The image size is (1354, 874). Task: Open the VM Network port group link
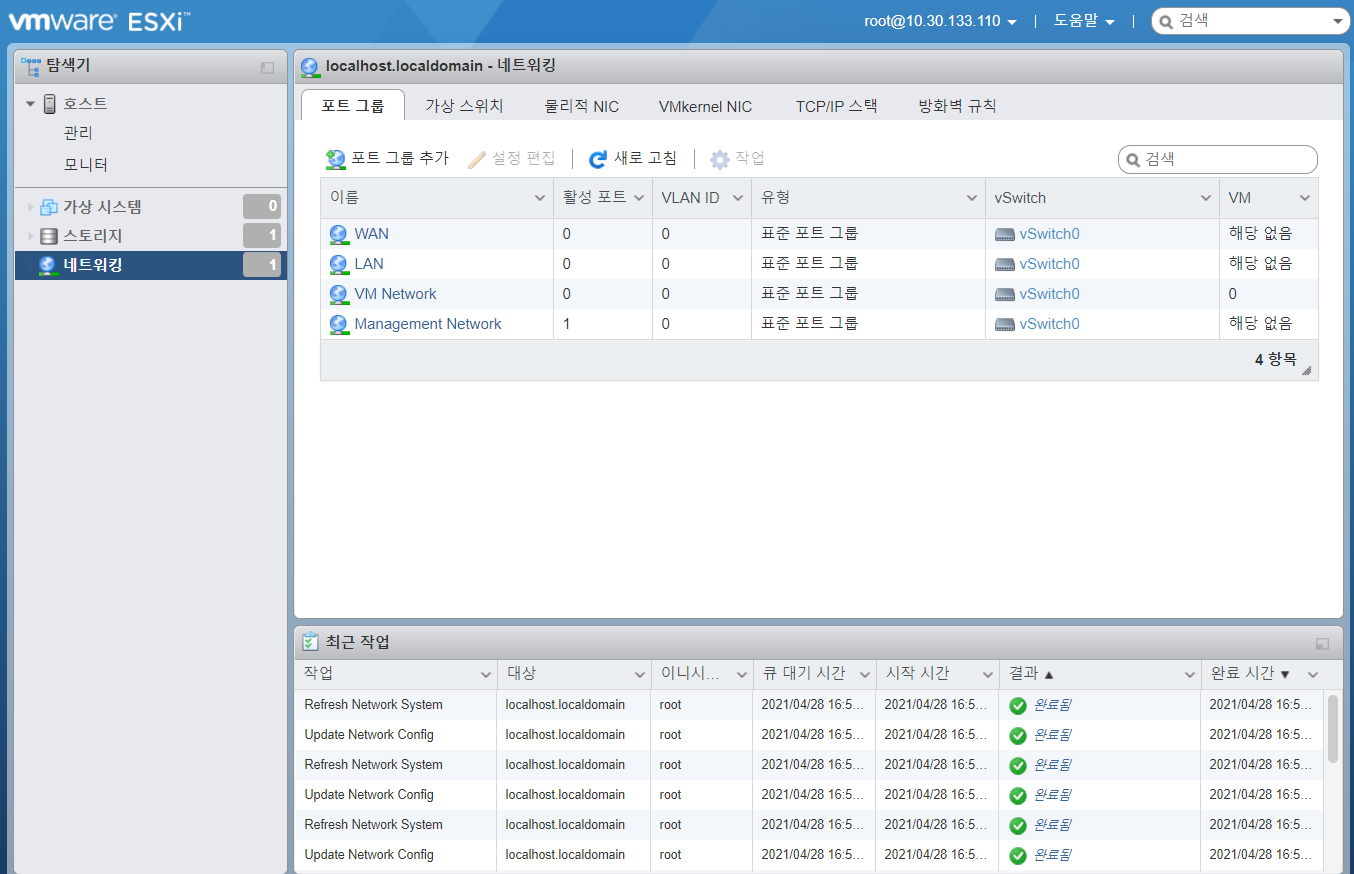point(395,294)
